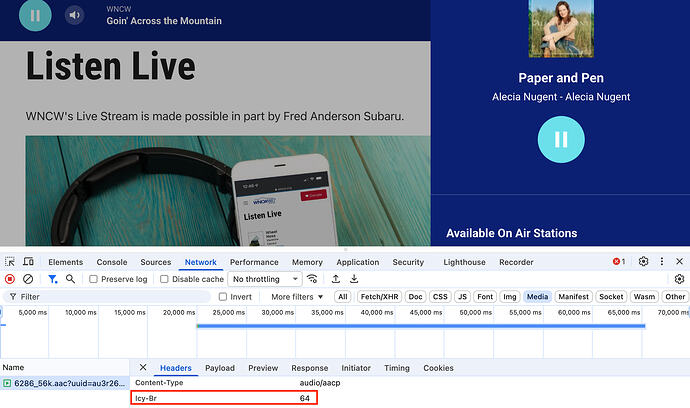This screenshot has height=408, width=690.
Task: Click the headphones and phone article image
Action: click(228, 191)
